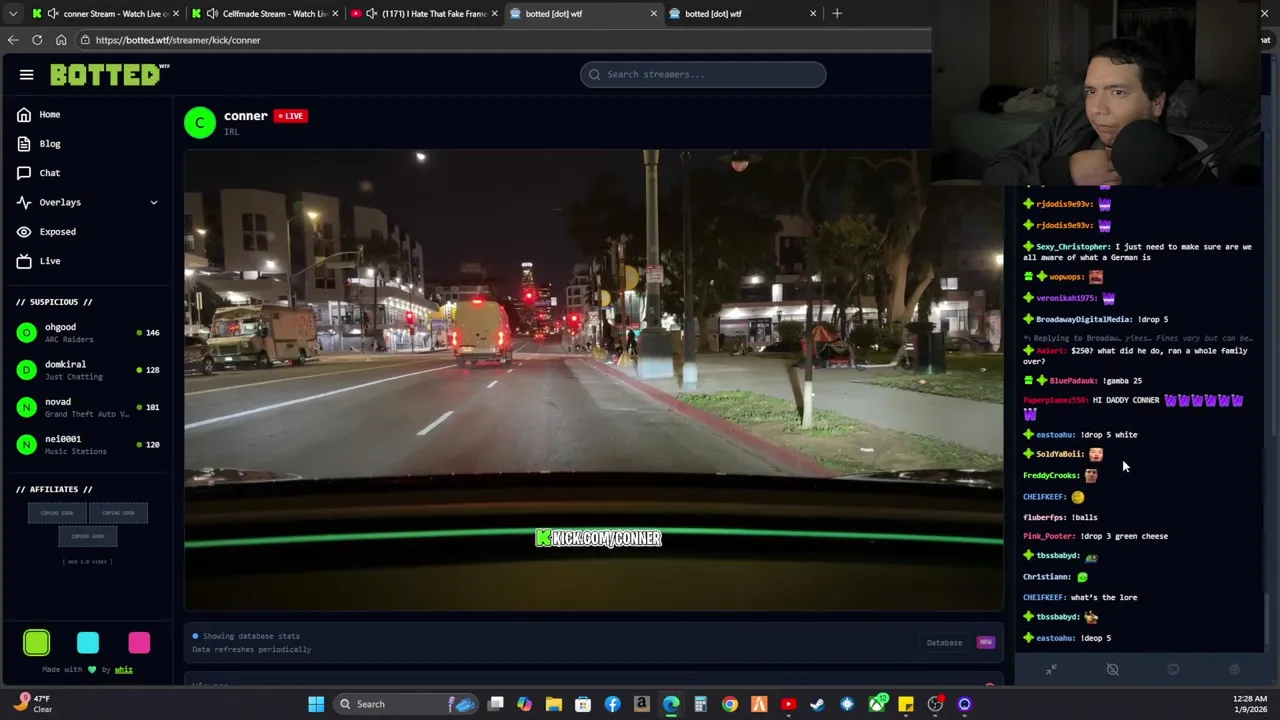Switch to the conner Stream browser tab
1280x720 pixels.
coord(104,13)
